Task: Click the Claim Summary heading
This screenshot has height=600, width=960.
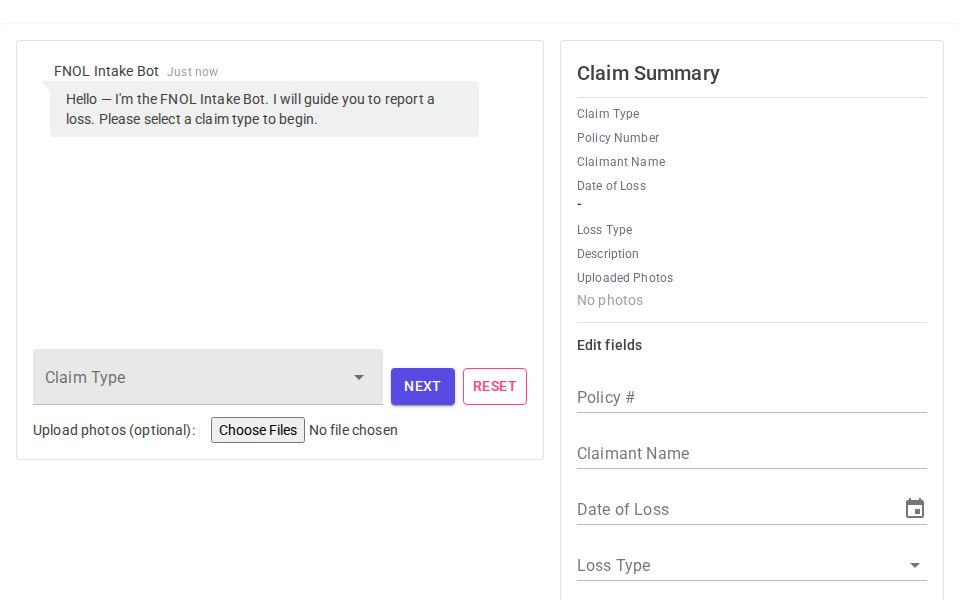Action: (648, 73)
